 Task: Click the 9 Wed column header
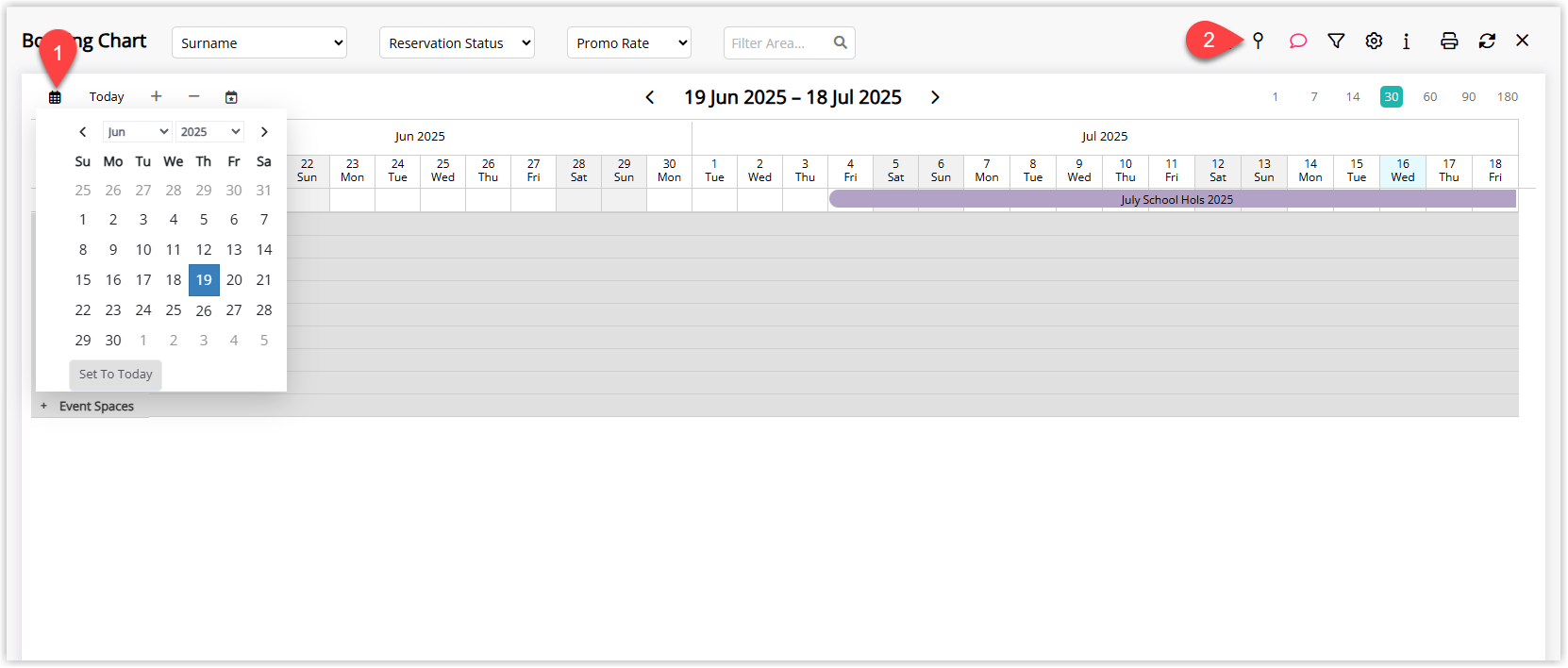(x=1079, y=171)
